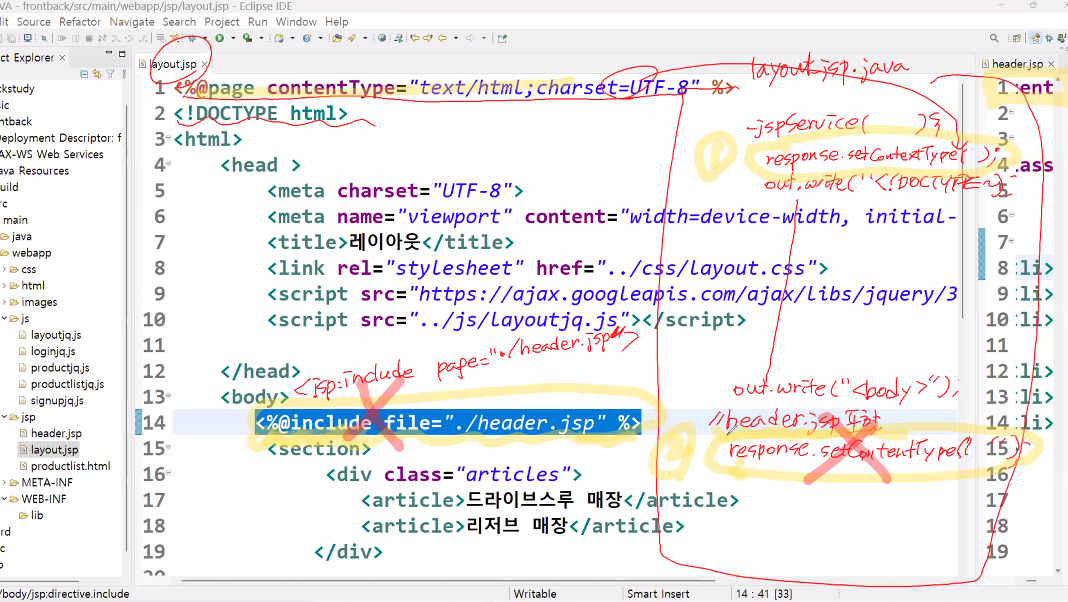Open the Refactor menu
This screenshot has width=1068, height=602.
click(x=80, y=22)
